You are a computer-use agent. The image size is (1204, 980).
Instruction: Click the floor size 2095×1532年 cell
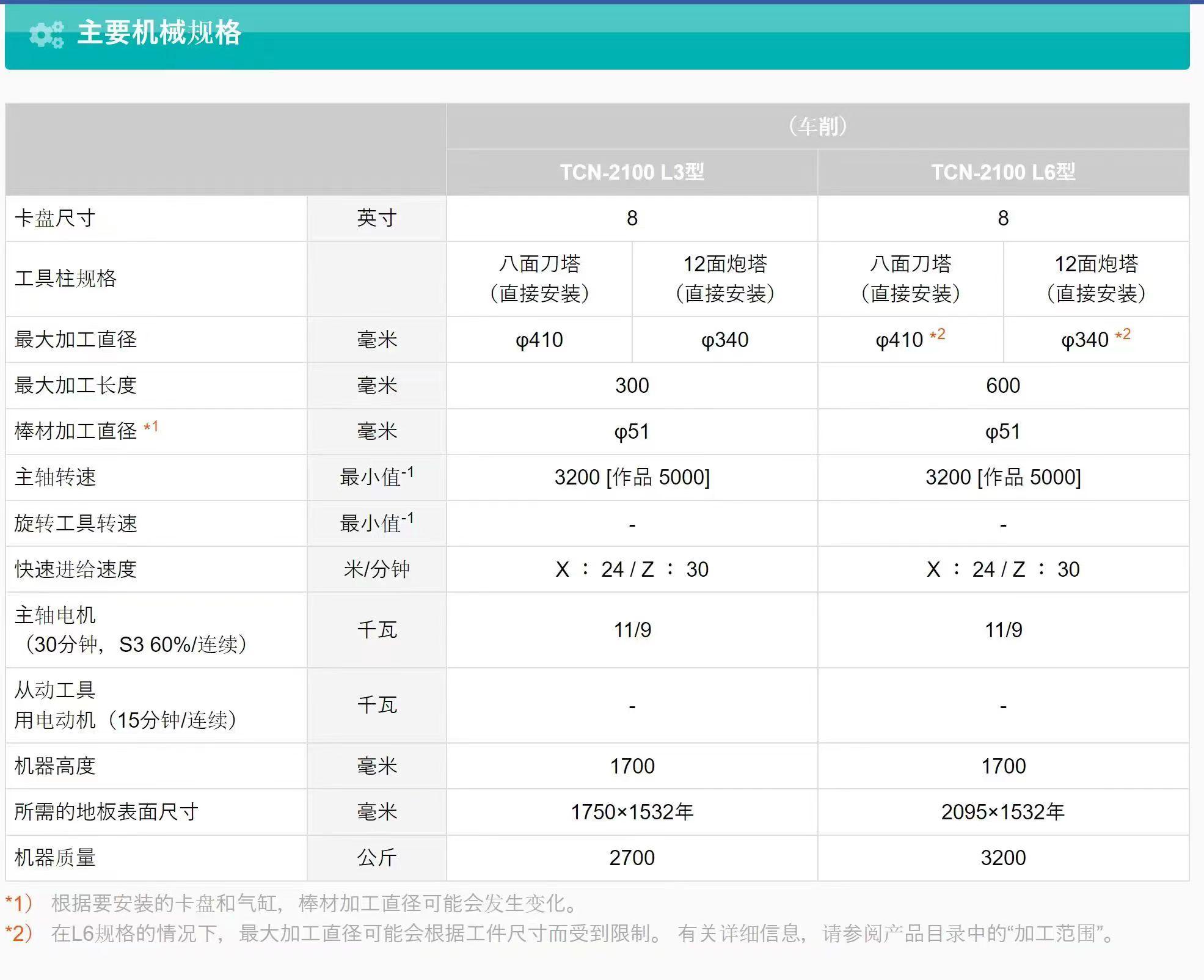[x=1005, y=812]
